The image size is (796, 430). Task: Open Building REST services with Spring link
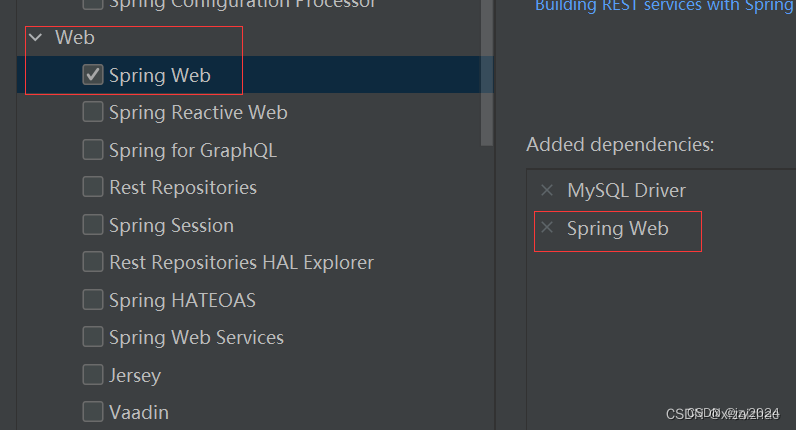point(665,6)
